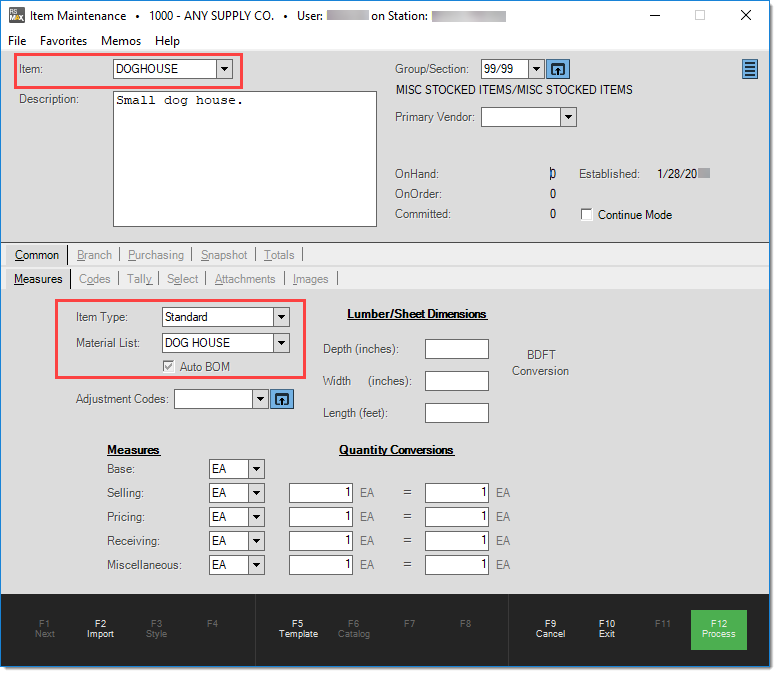Click Miscellaneous right quantity conversion field

[458, 566]
